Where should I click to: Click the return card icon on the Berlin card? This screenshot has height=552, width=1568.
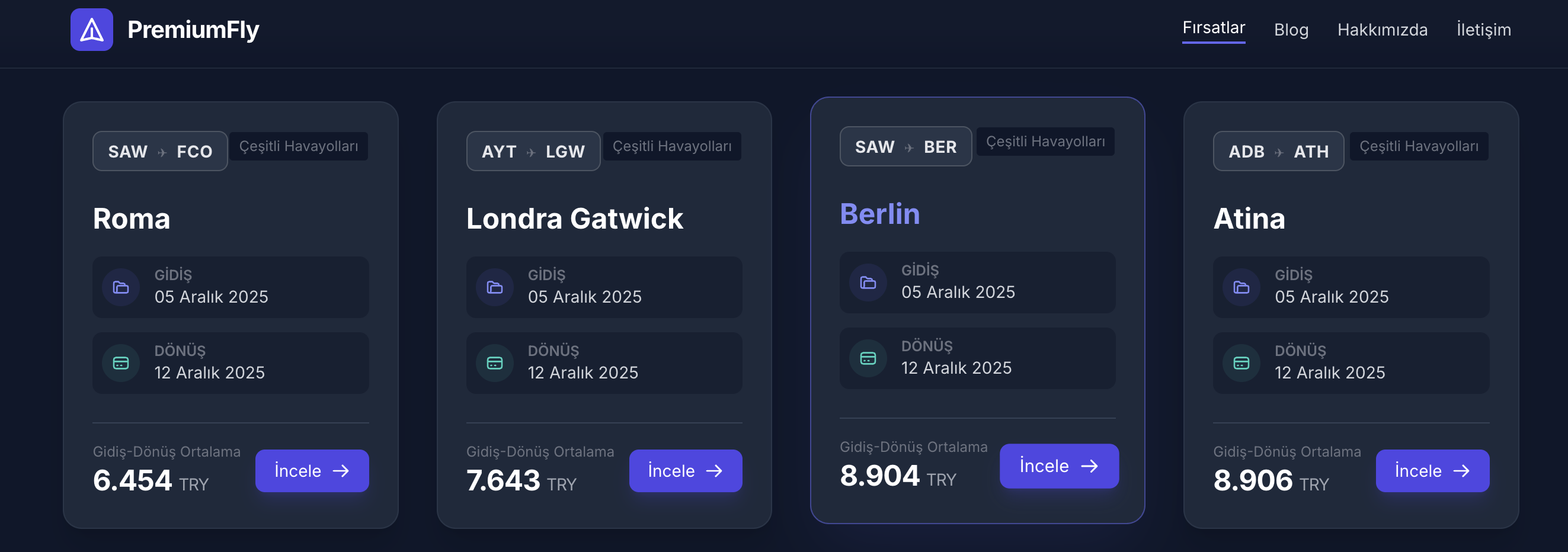tap(868, 358)
